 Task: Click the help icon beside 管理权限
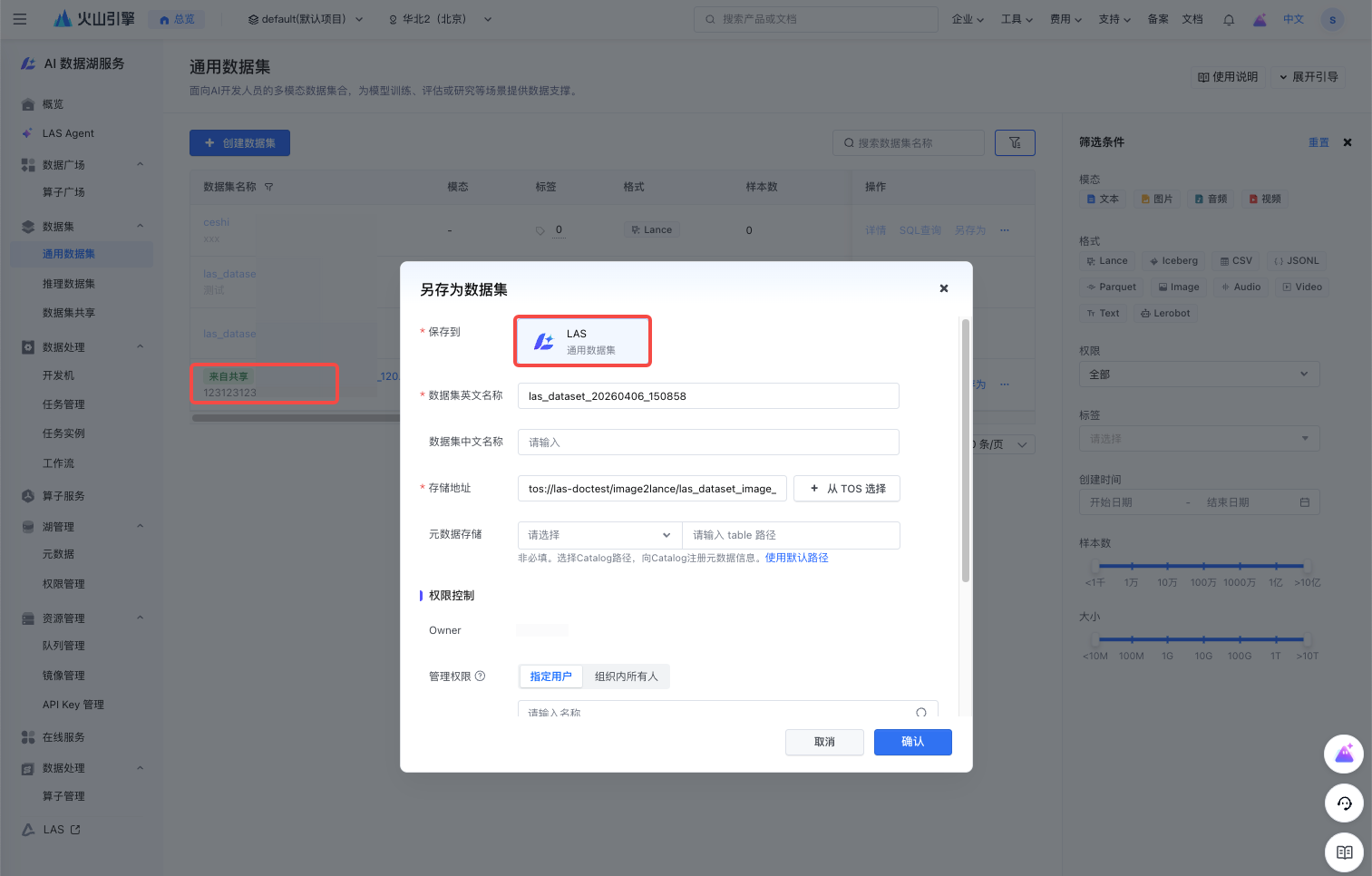(x=481, y=676)
